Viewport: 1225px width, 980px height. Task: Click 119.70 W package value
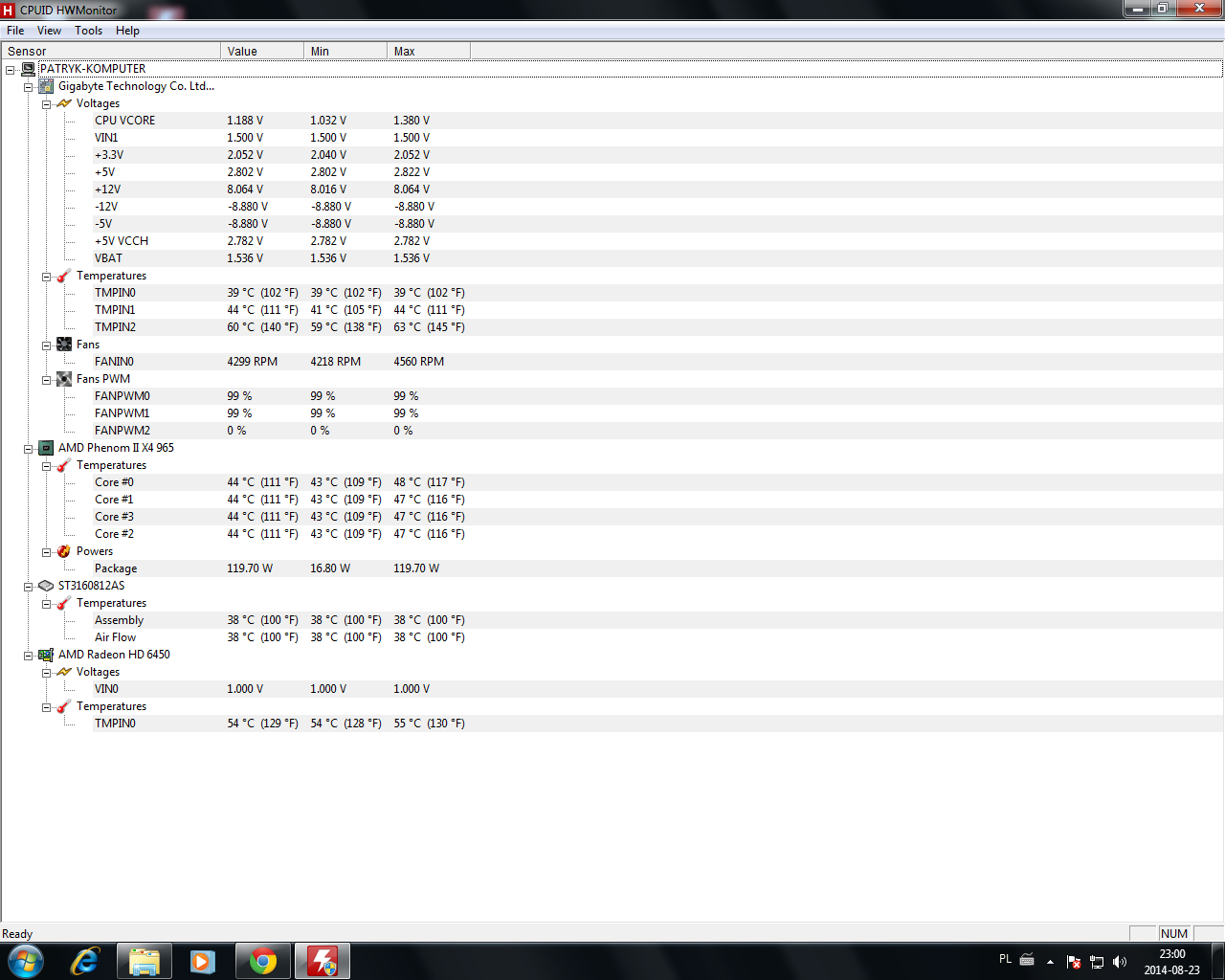click(x=250, y=568)
